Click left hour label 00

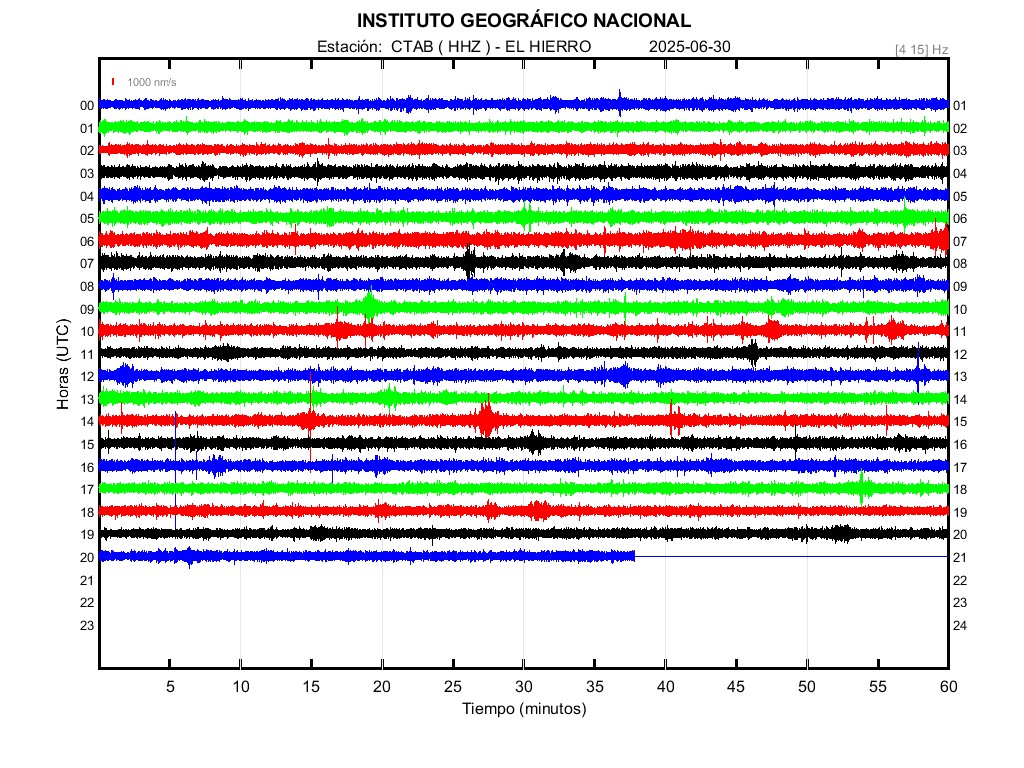point(87,106)
